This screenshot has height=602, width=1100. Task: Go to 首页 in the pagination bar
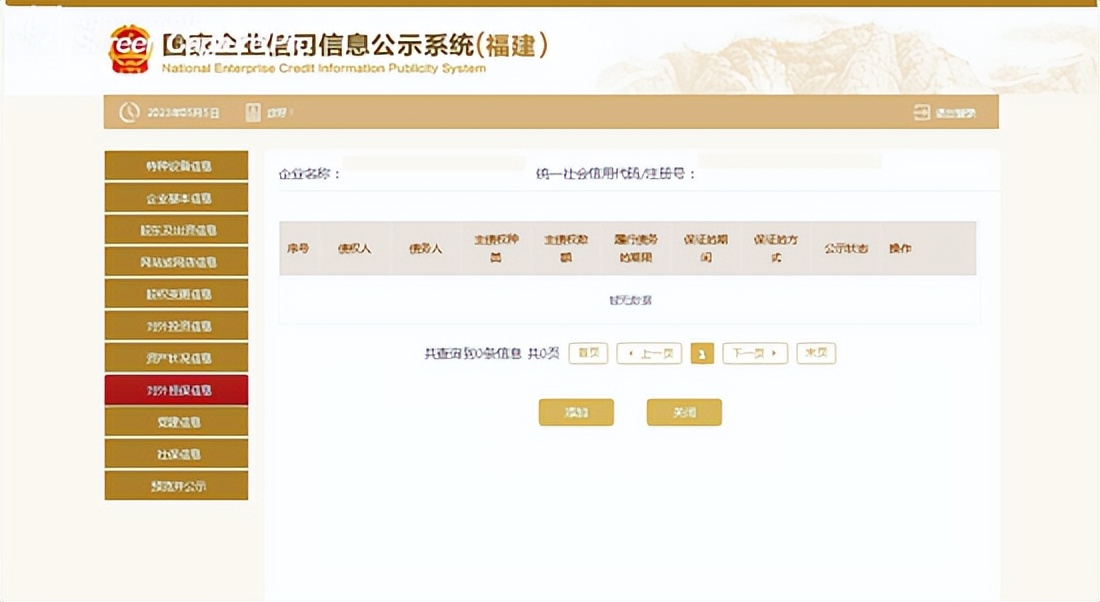[x=587, y=353]
